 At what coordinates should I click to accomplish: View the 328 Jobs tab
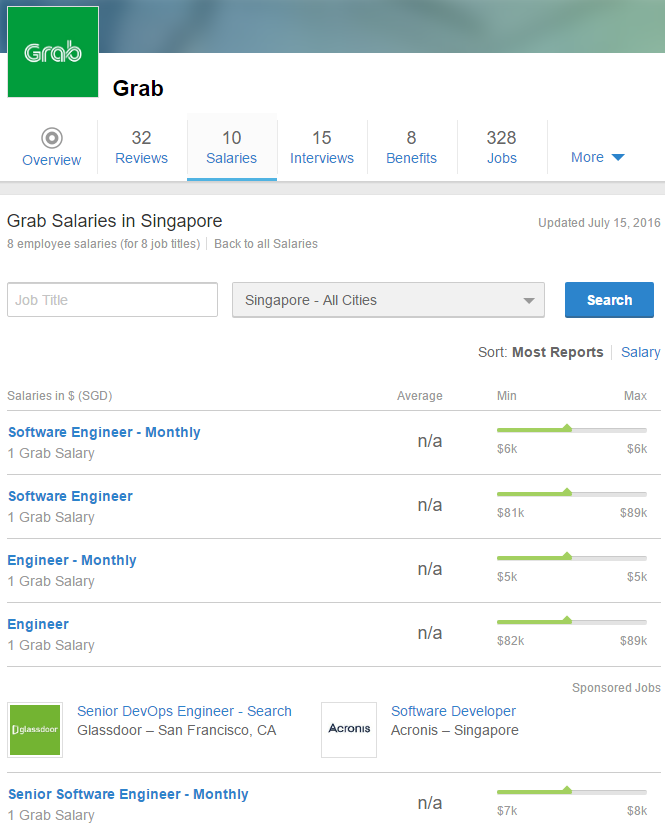(x=502, y=147)
